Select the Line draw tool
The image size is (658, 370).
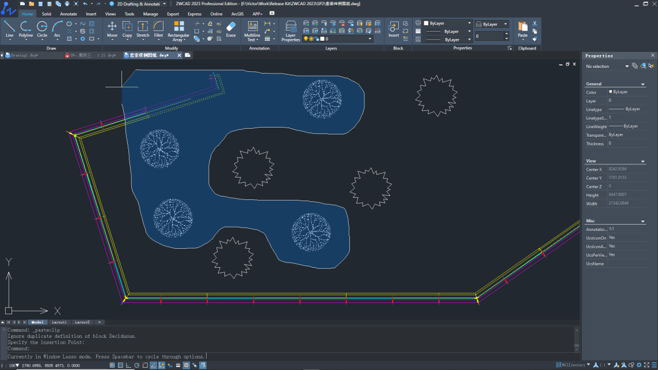[x=9, y=29]
